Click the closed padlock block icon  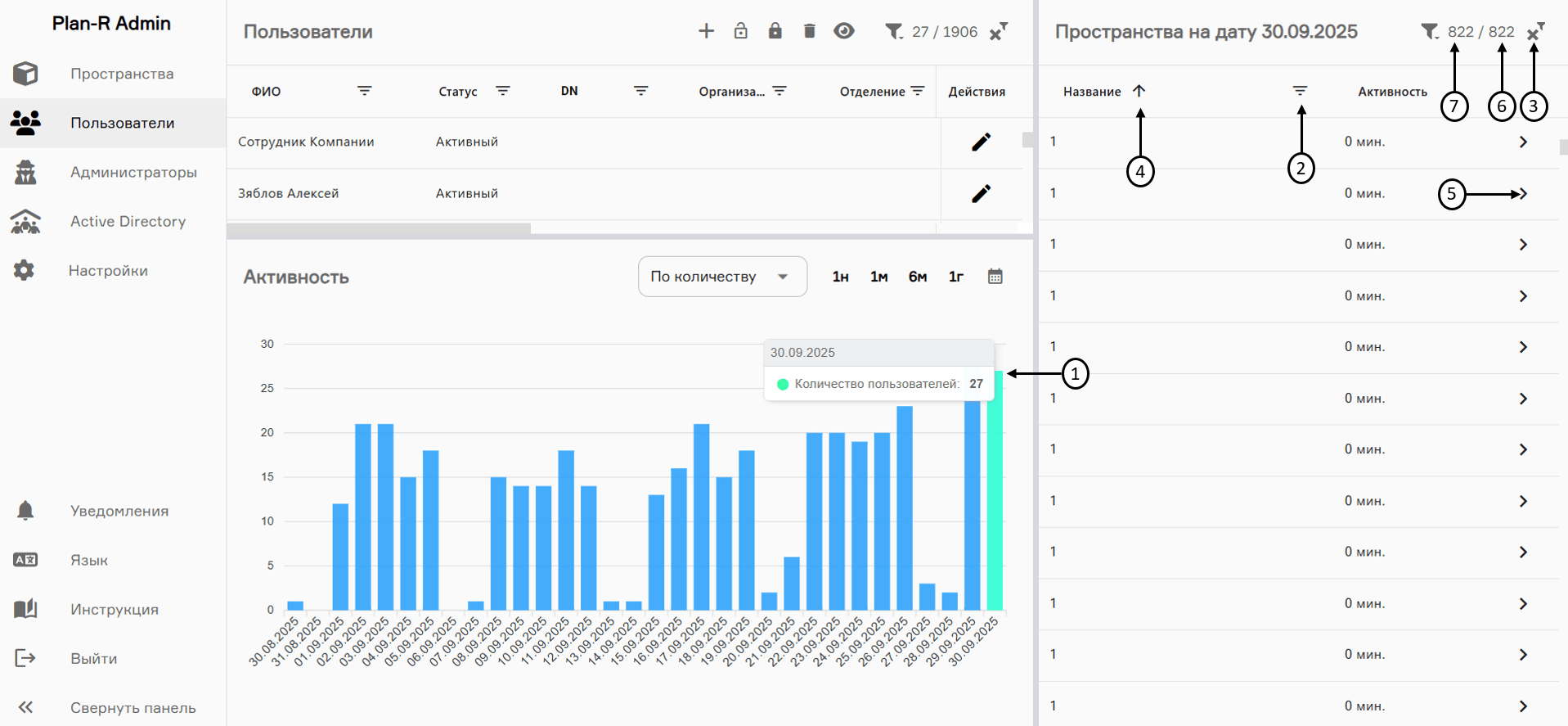click(x=775, y=31)
